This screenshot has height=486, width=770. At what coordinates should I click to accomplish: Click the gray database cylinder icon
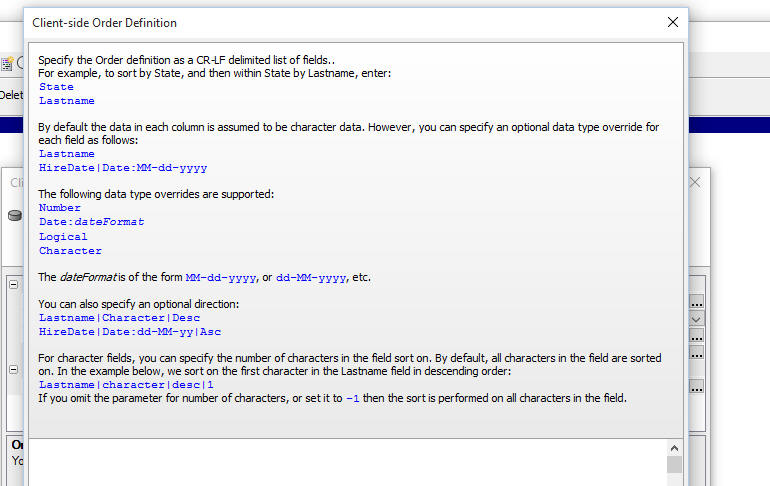(15, 215)
